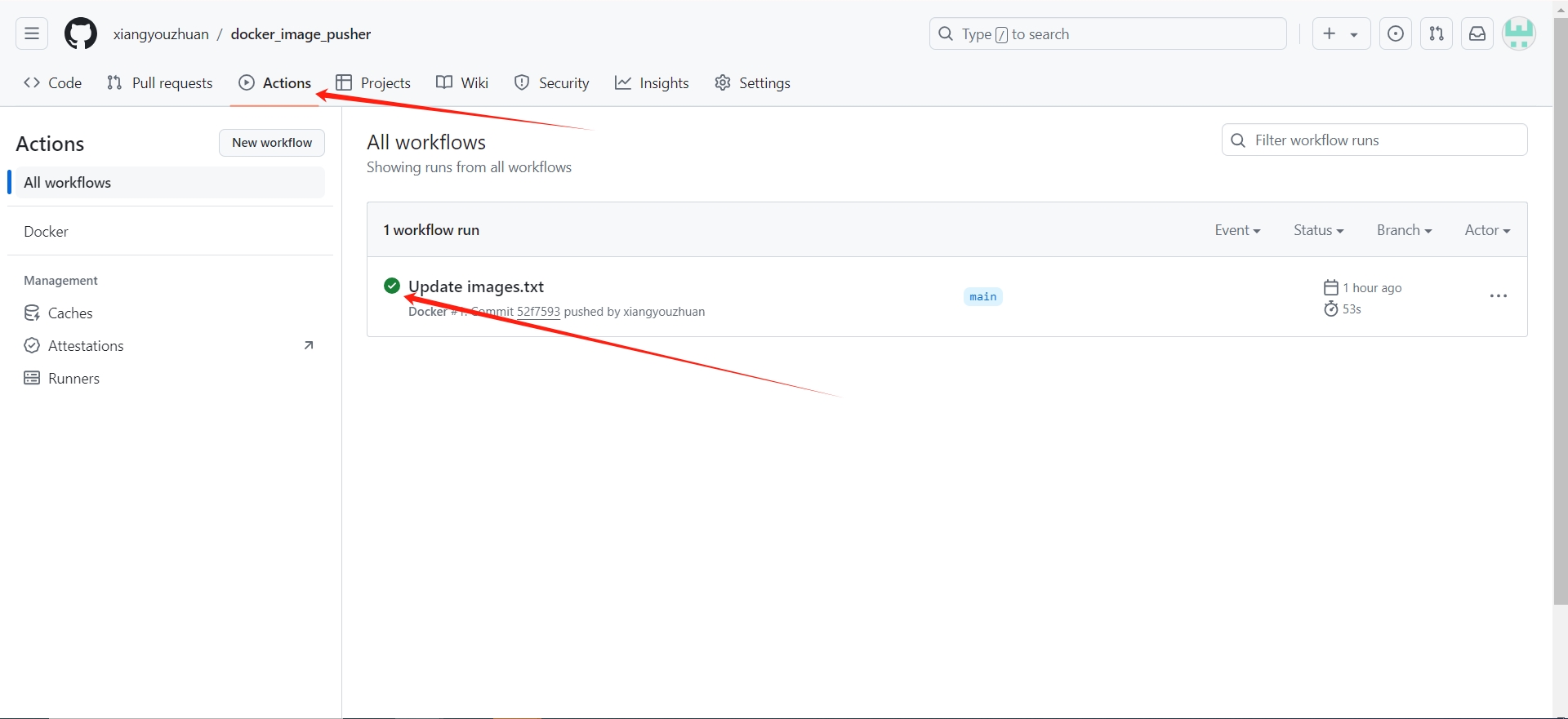
Task: Open the Issues icon in header
Action: 1396,33
